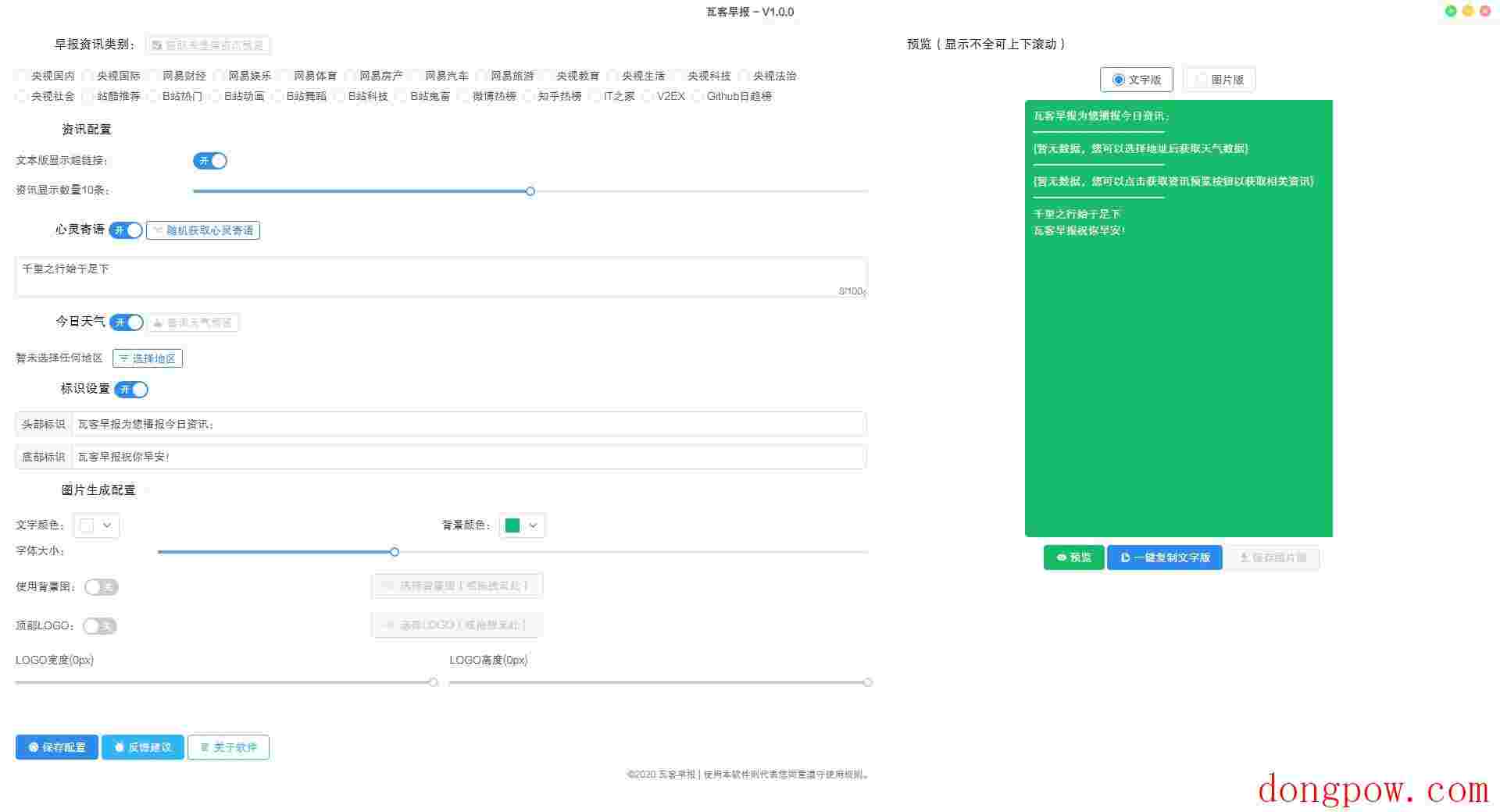Click the select background image button

(457, 586)
